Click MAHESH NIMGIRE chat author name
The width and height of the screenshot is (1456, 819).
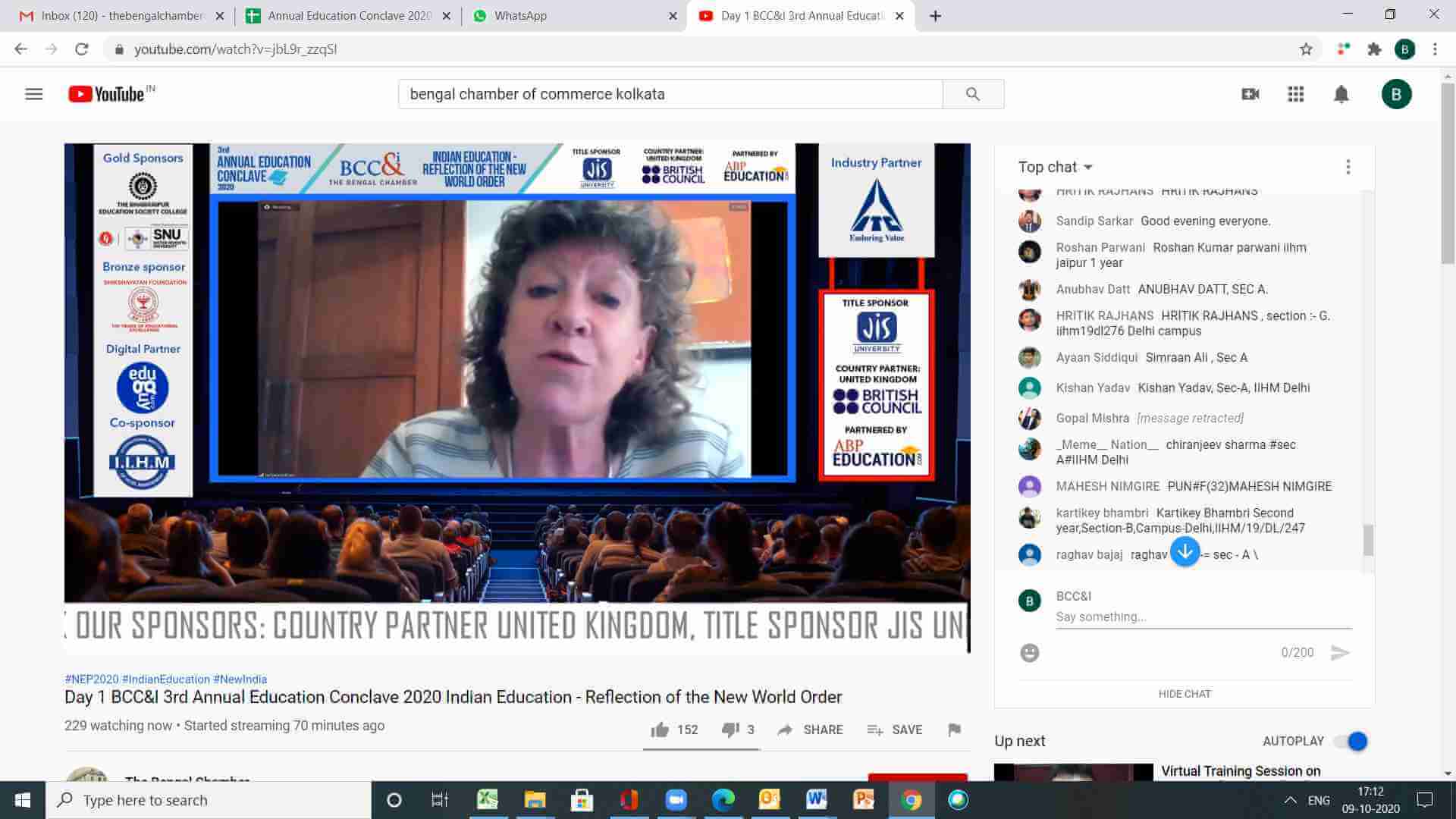(1107, 486)
